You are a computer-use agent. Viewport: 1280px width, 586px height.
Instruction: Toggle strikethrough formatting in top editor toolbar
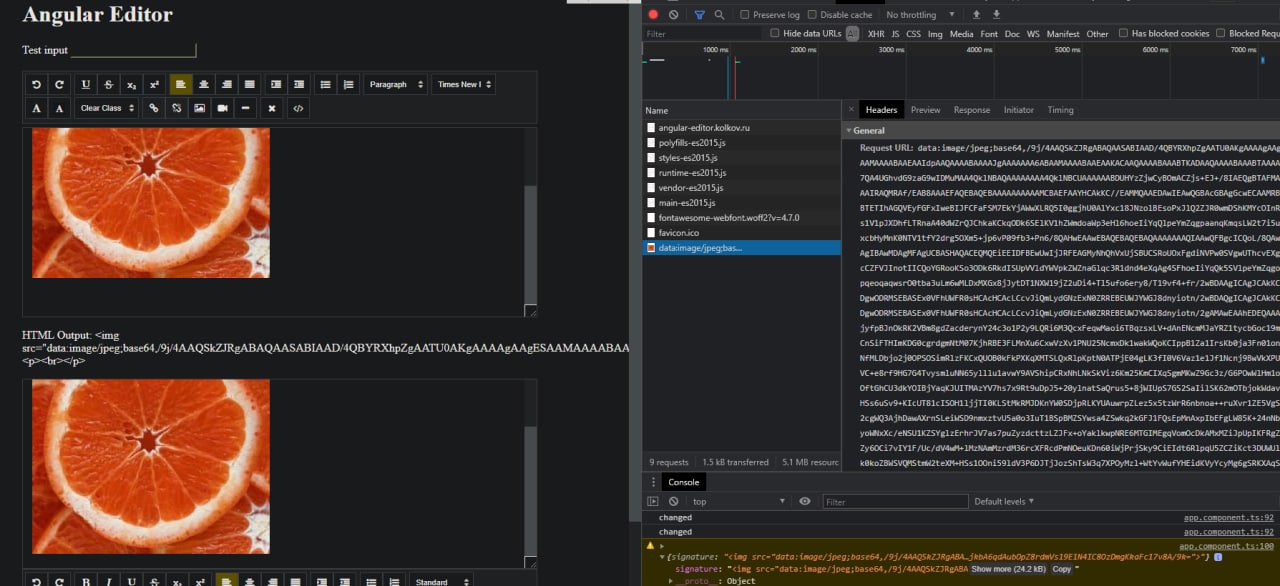[109, 85]
